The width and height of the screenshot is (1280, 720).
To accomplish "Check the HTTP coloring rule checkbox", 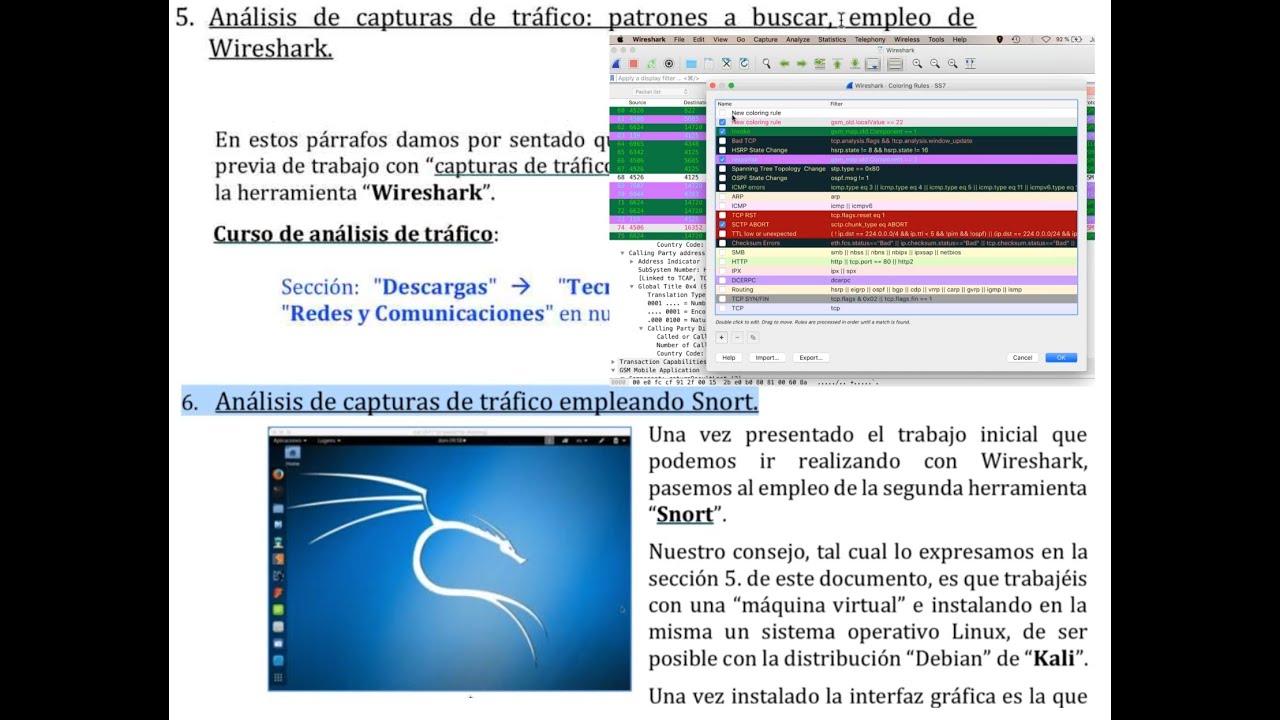I will 722,262.
